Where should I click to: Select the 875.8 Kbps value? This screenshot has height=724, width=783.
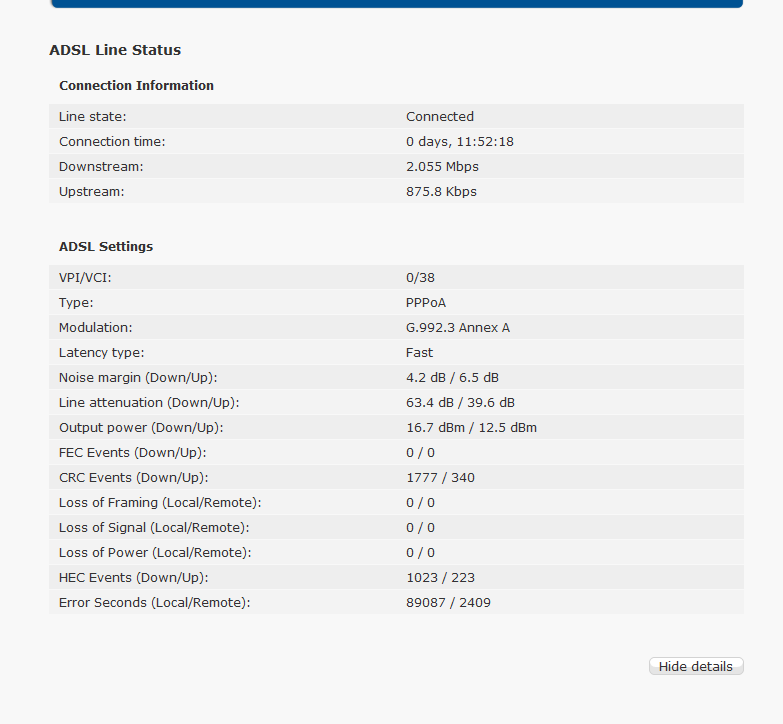[x=441, y=191]
